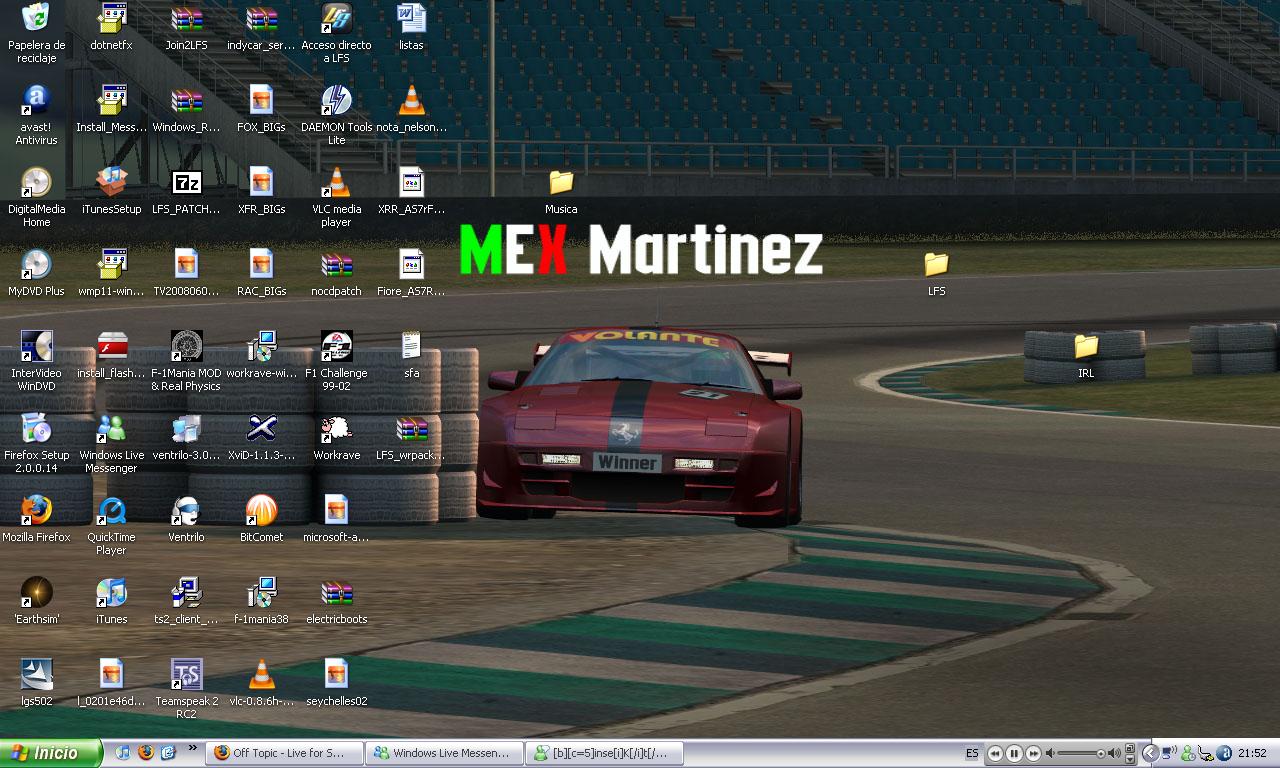Skip to previous track in iTunes mini-player
This screenshot has height=768, width=1280.
[x=995, y=753]
